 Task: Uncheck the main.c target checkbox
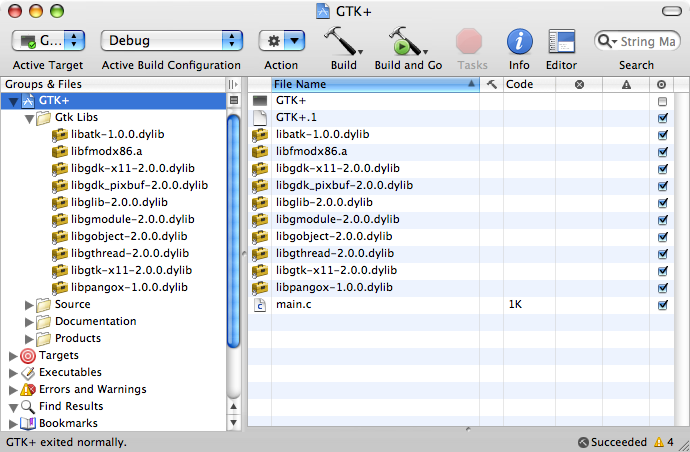tap(662, 305)
